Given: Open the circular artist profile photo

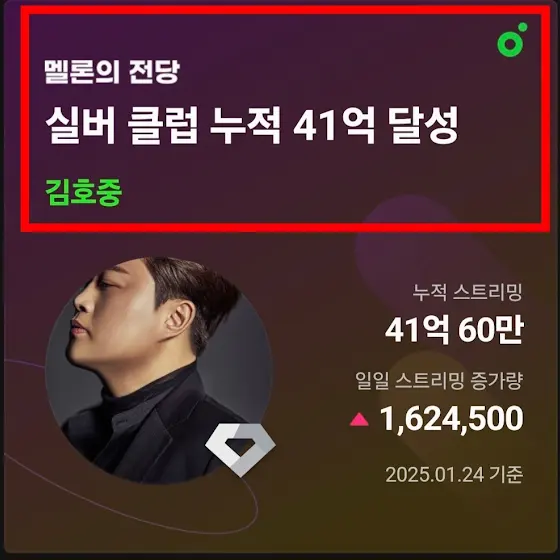Looking at the screenshot, I should point(160,370).
